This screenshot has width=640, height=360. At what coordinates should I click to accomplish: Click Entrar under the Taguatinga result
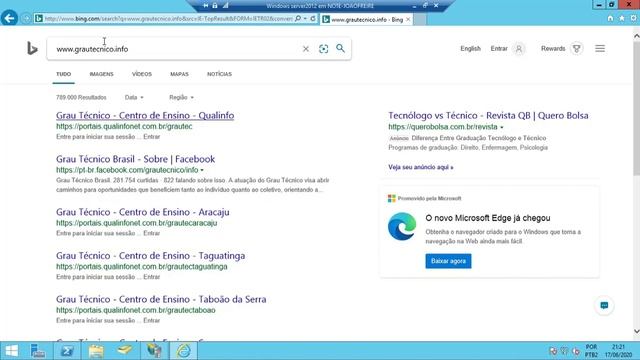pos(151,277)
